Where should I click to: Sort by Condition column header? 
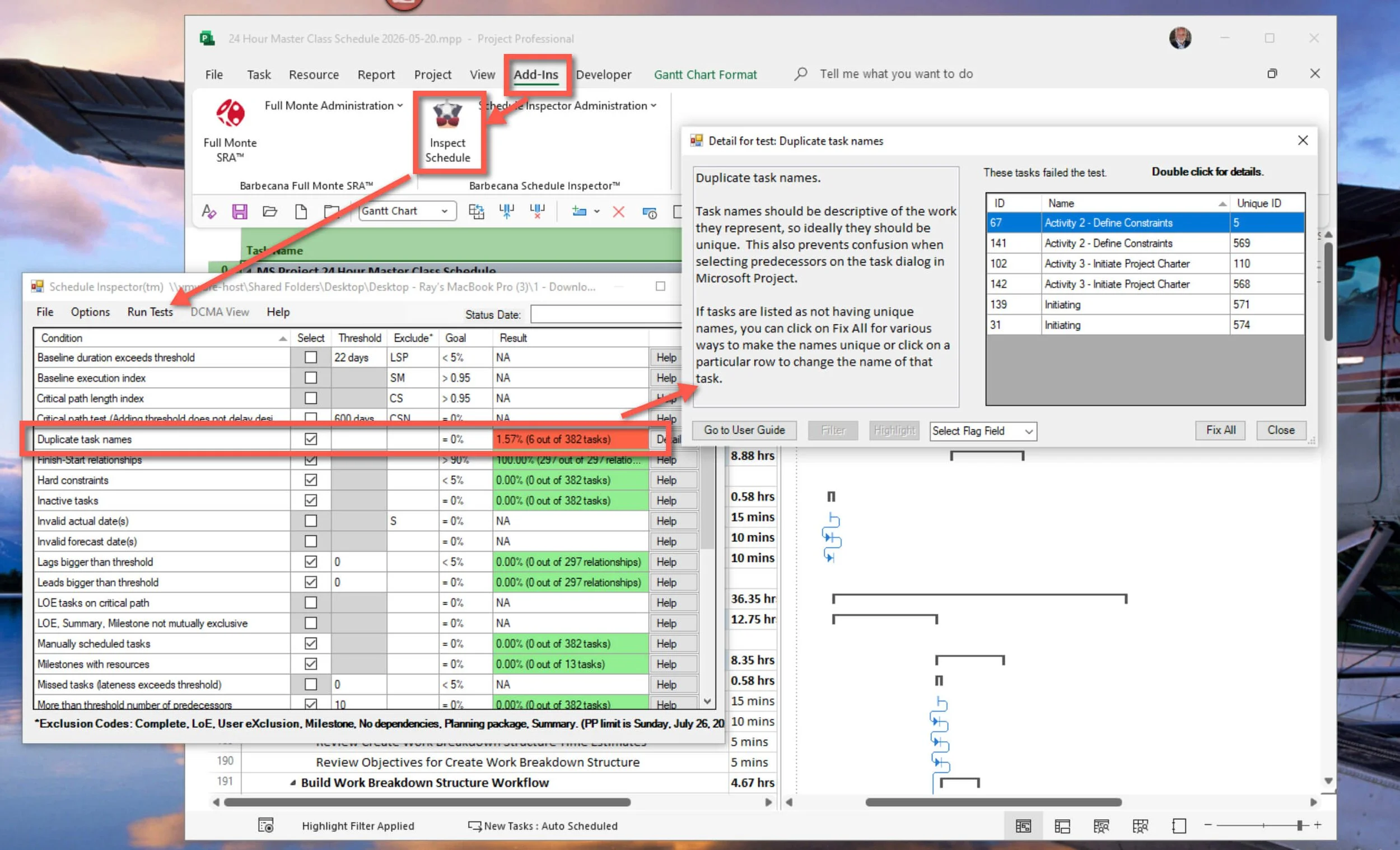(162, 338)
